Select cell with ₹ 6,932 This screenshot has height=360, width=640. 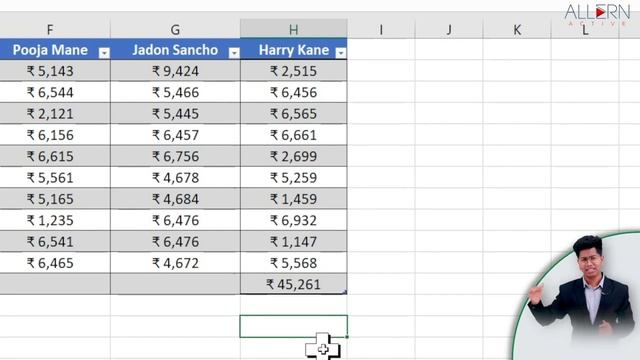293,220
